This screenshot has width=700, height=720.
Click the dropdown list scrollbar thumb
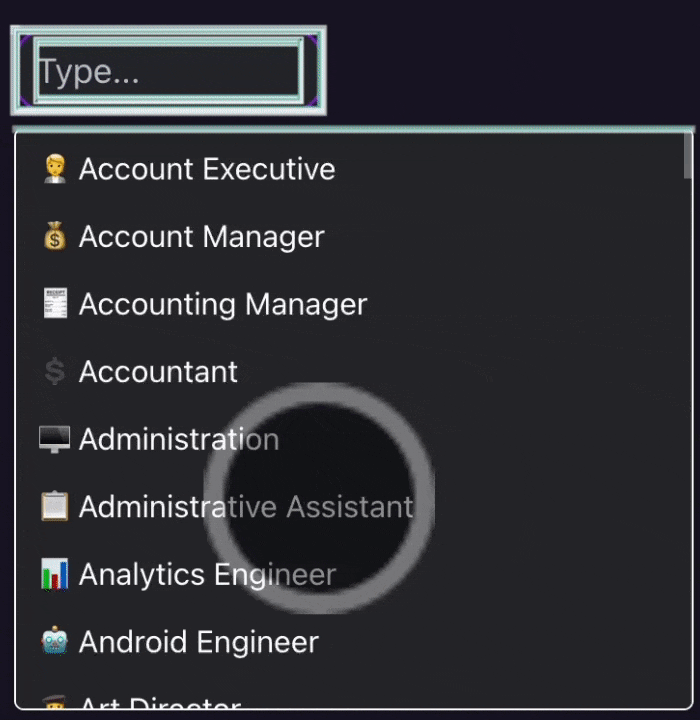click(x=688, y=156)
